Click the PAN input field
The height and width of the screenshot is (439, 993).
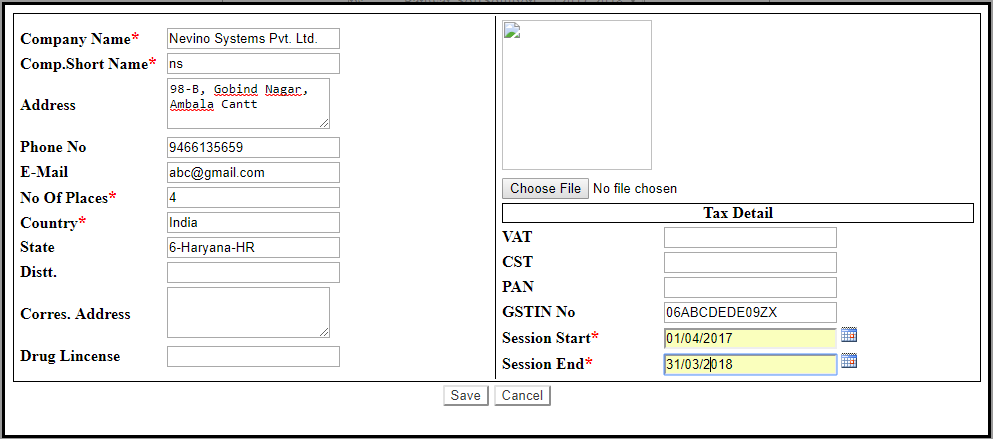coord(750,287)
